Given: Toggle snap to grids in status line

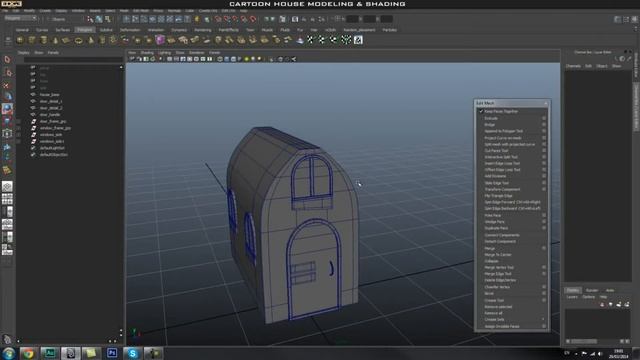Looking at the screenshot, I should [218, 19].
